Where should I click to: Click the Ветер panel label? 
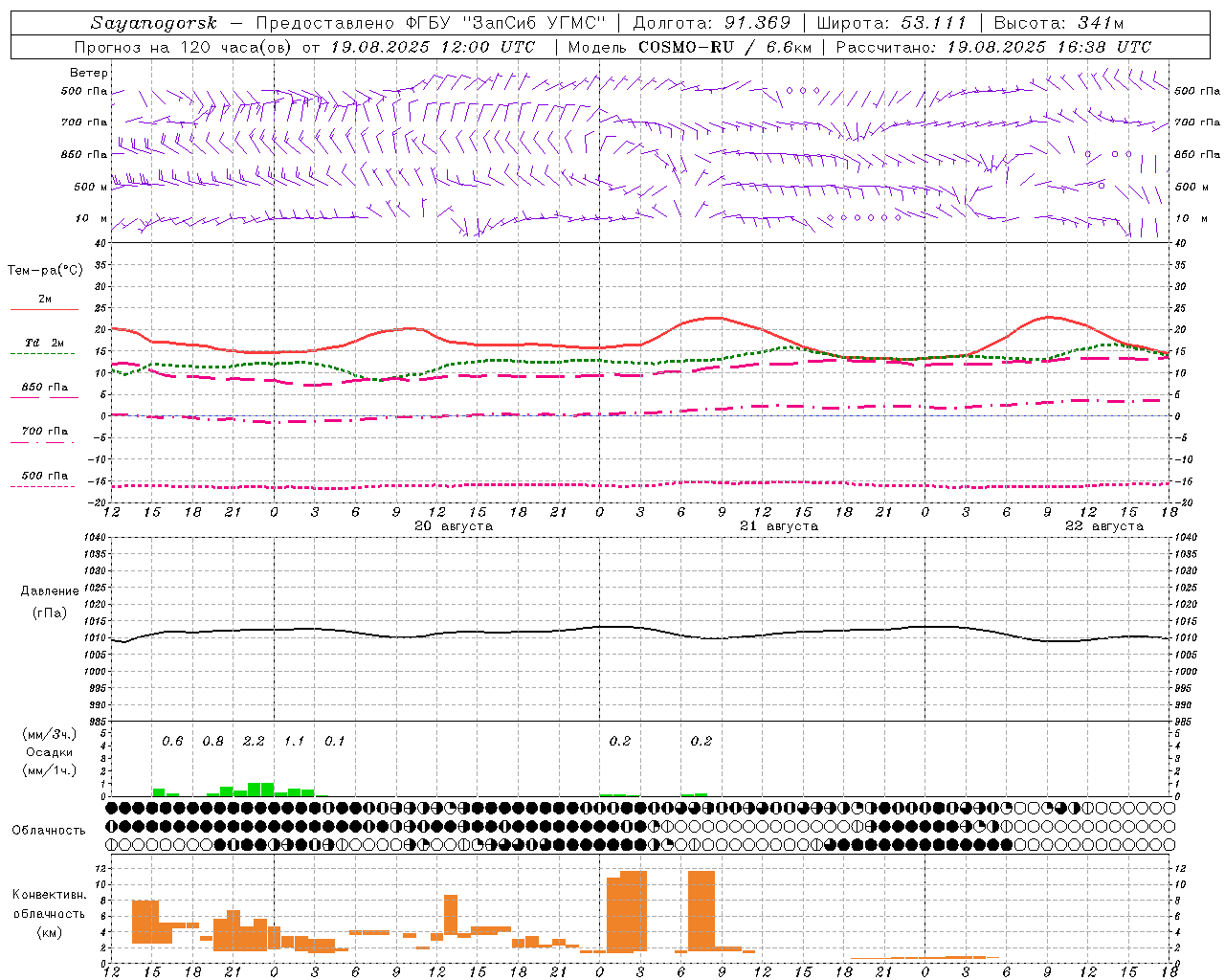pyautogui.click(x=89, y=73)
